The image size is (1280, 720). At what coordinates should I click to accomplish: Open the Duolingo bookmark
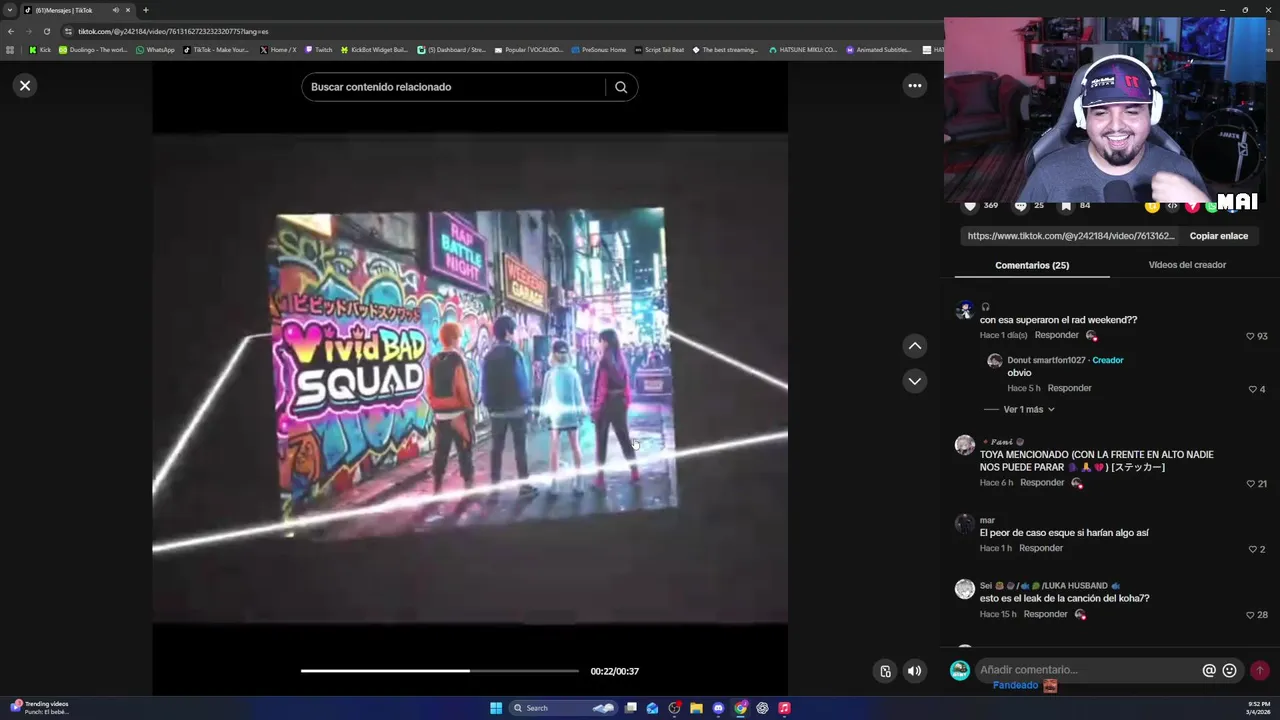tap(93, 50)
